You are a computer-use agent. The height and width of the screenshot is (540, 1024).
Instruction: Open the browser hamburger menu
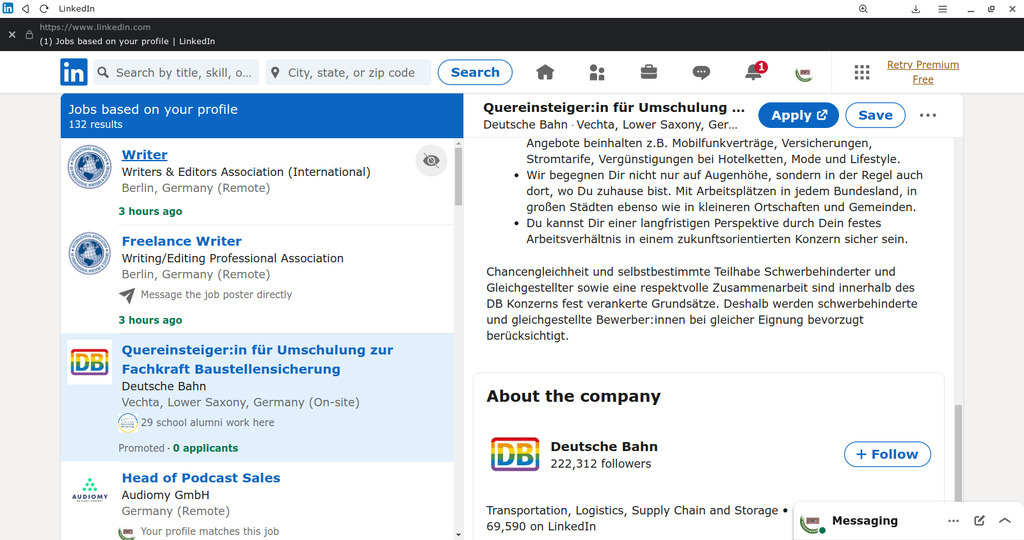point(942,9)
